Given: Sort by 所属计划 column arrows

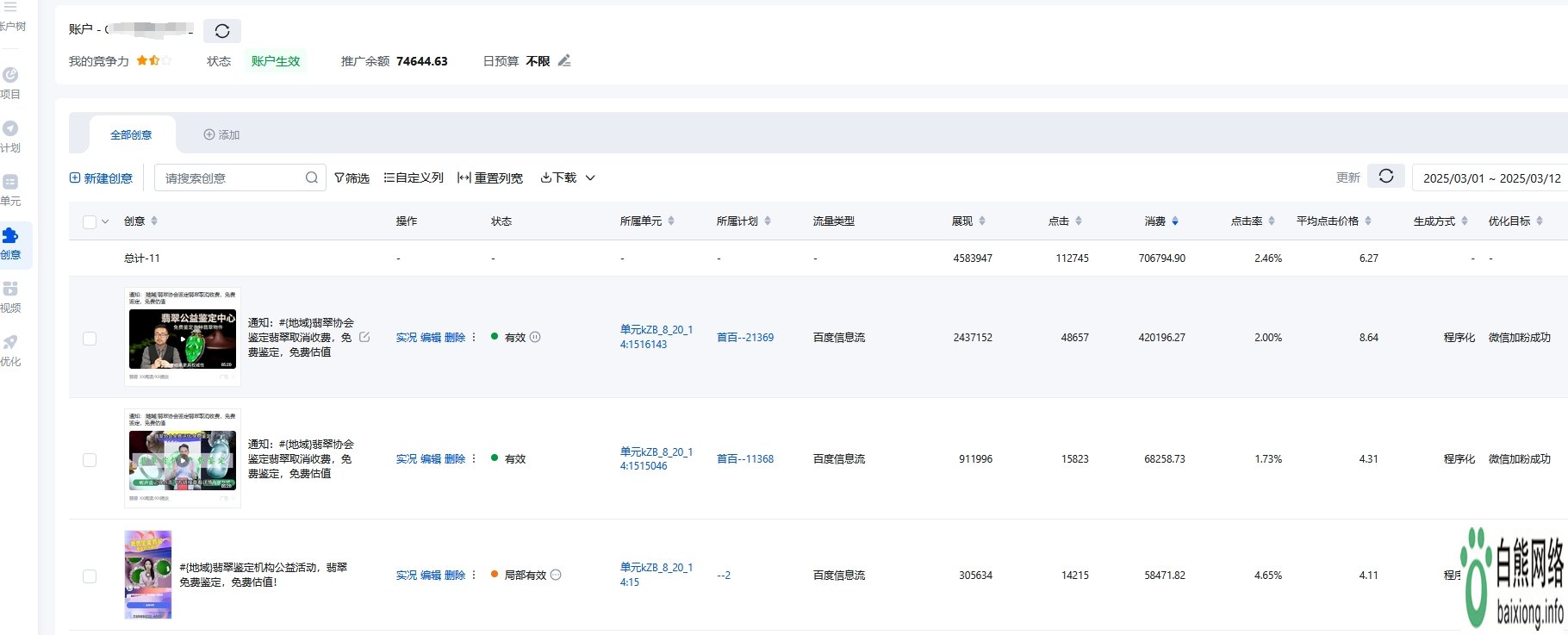Looking at the screenshot, I should click(x=768, y=221).
